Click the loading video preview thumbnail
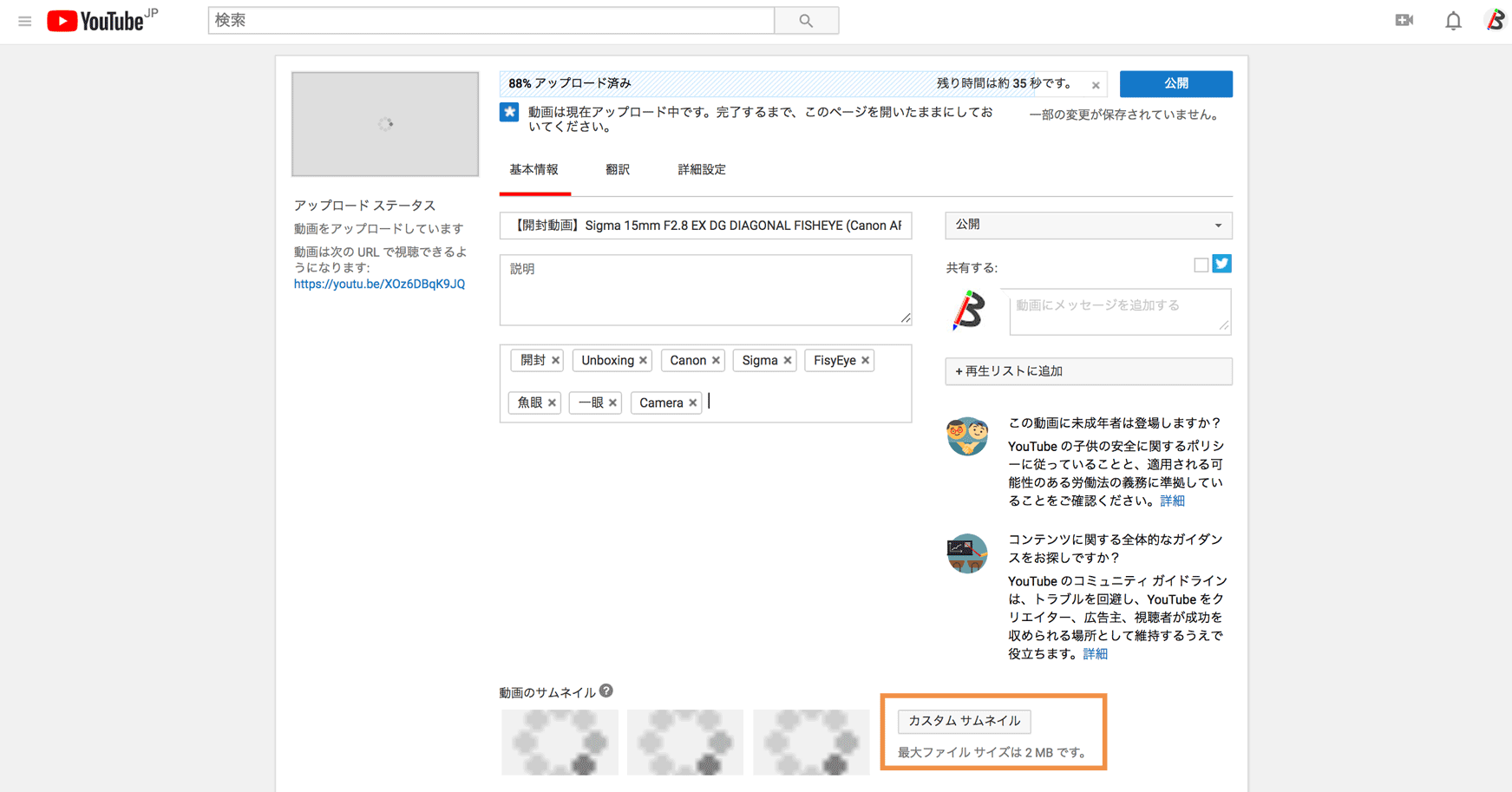 click(385, 124)
